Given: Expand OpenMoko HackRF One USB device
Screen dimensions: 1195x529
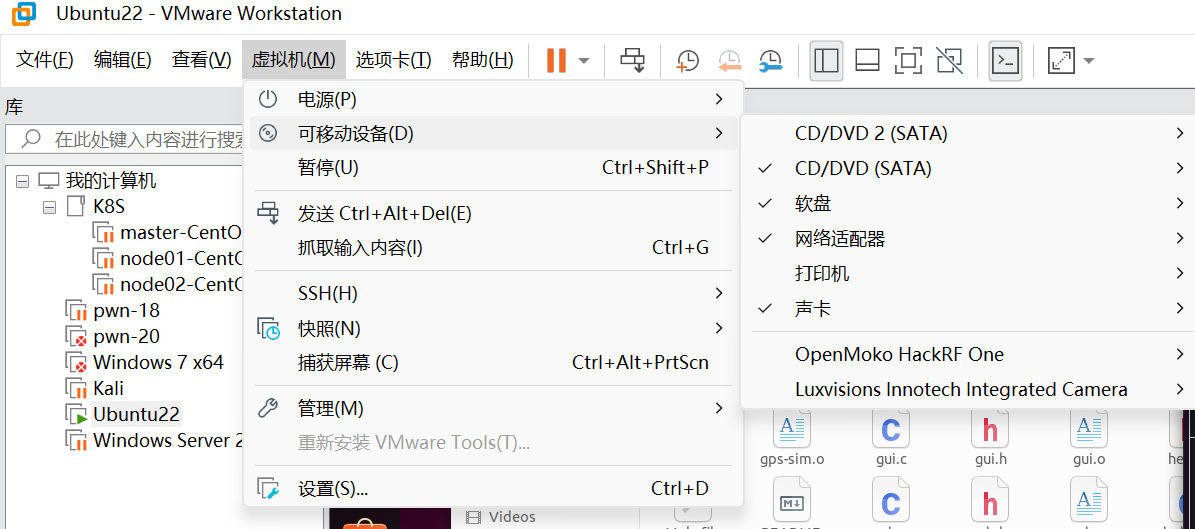Looking at the screenshot, I should coord(970,354).
